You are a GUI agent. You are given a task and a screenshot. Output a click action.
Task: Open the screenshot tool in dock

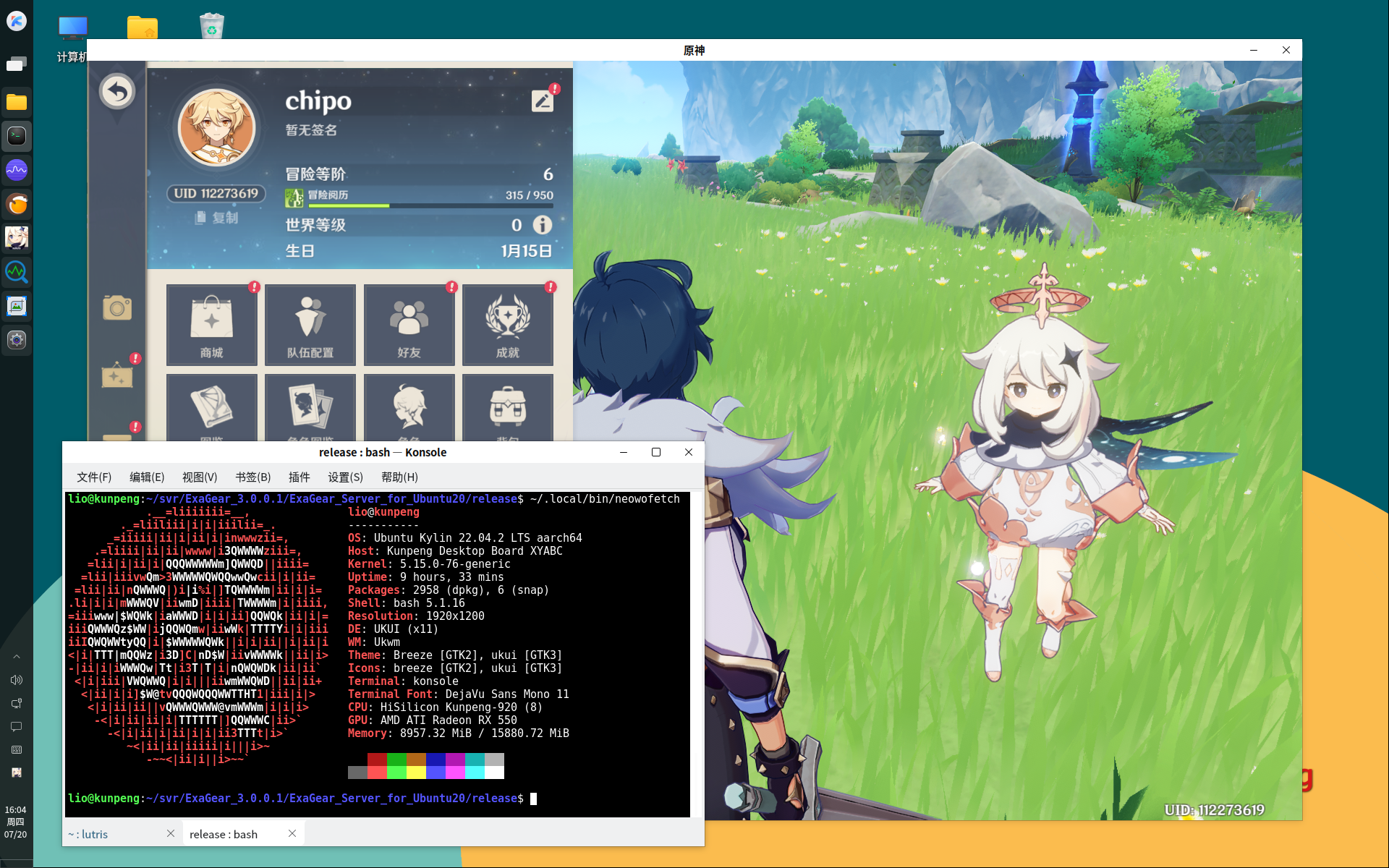17,306
